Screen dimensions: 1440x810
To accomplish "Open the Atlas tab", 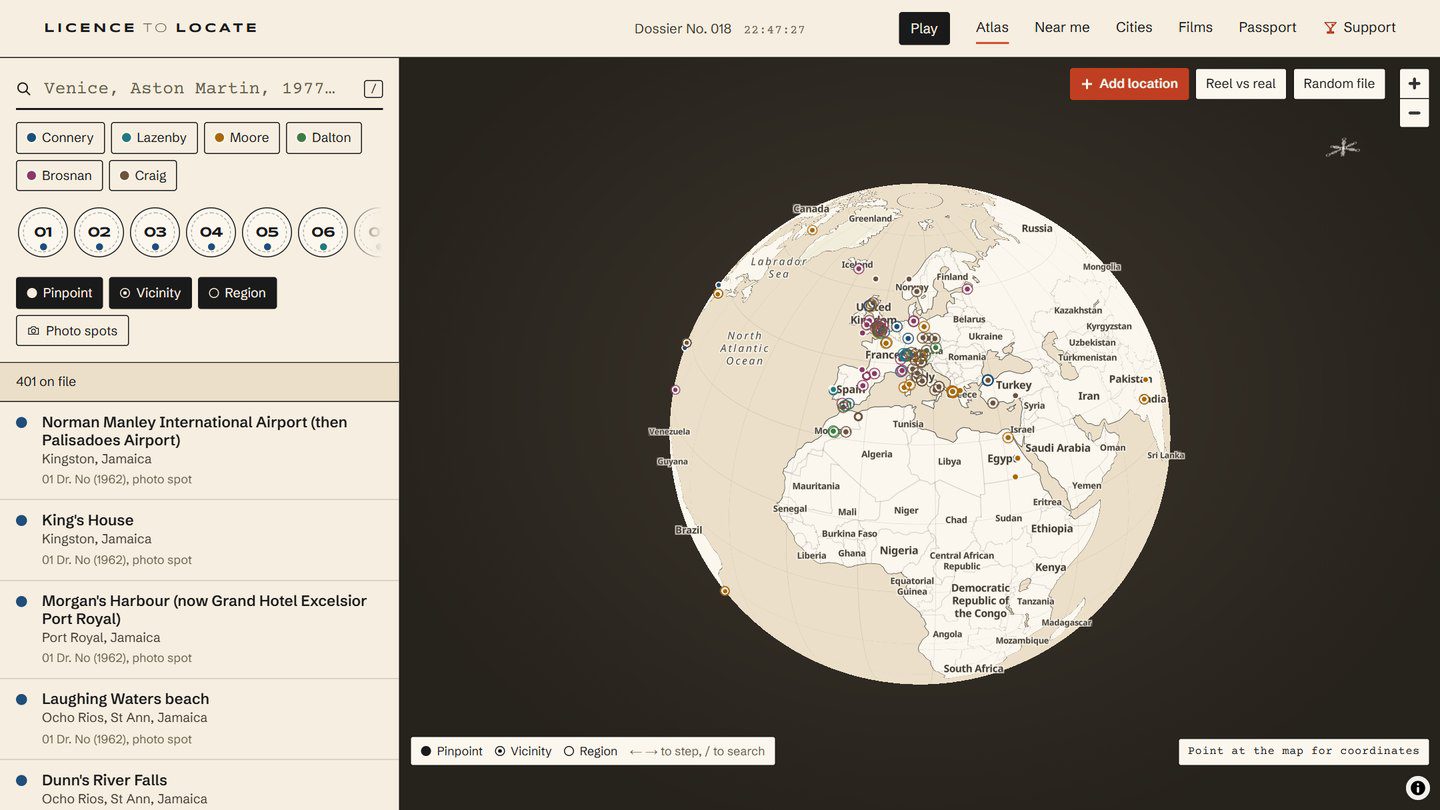I will (x=992, y=28).
